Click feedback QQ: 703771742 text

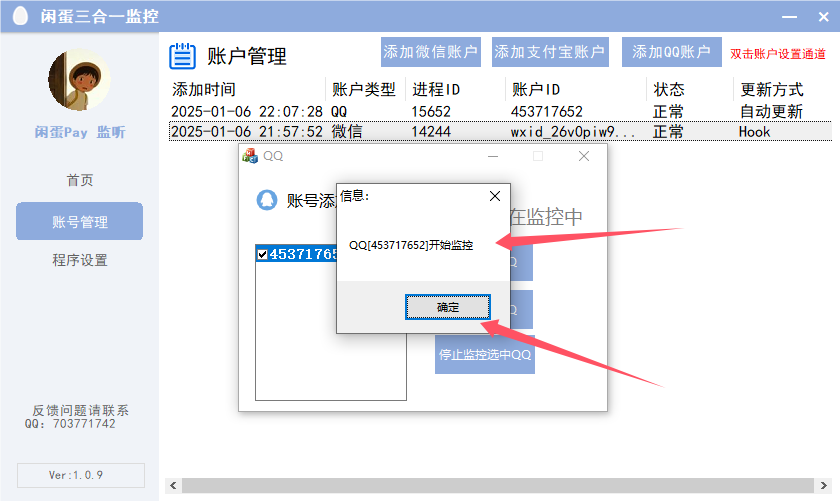(70, 424)
